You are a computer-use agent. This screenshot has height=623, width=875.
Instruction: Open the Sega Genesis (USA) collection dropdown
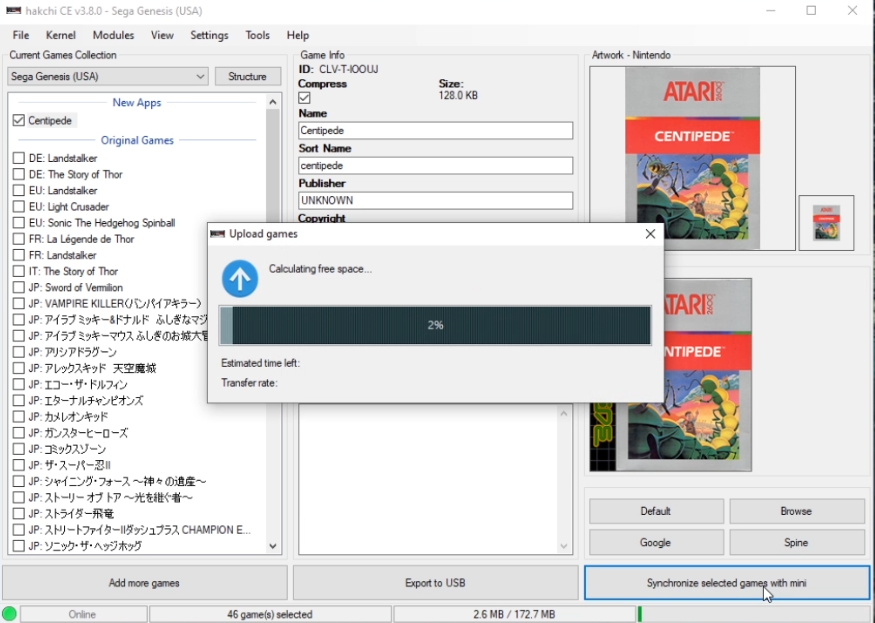(108, 76)
